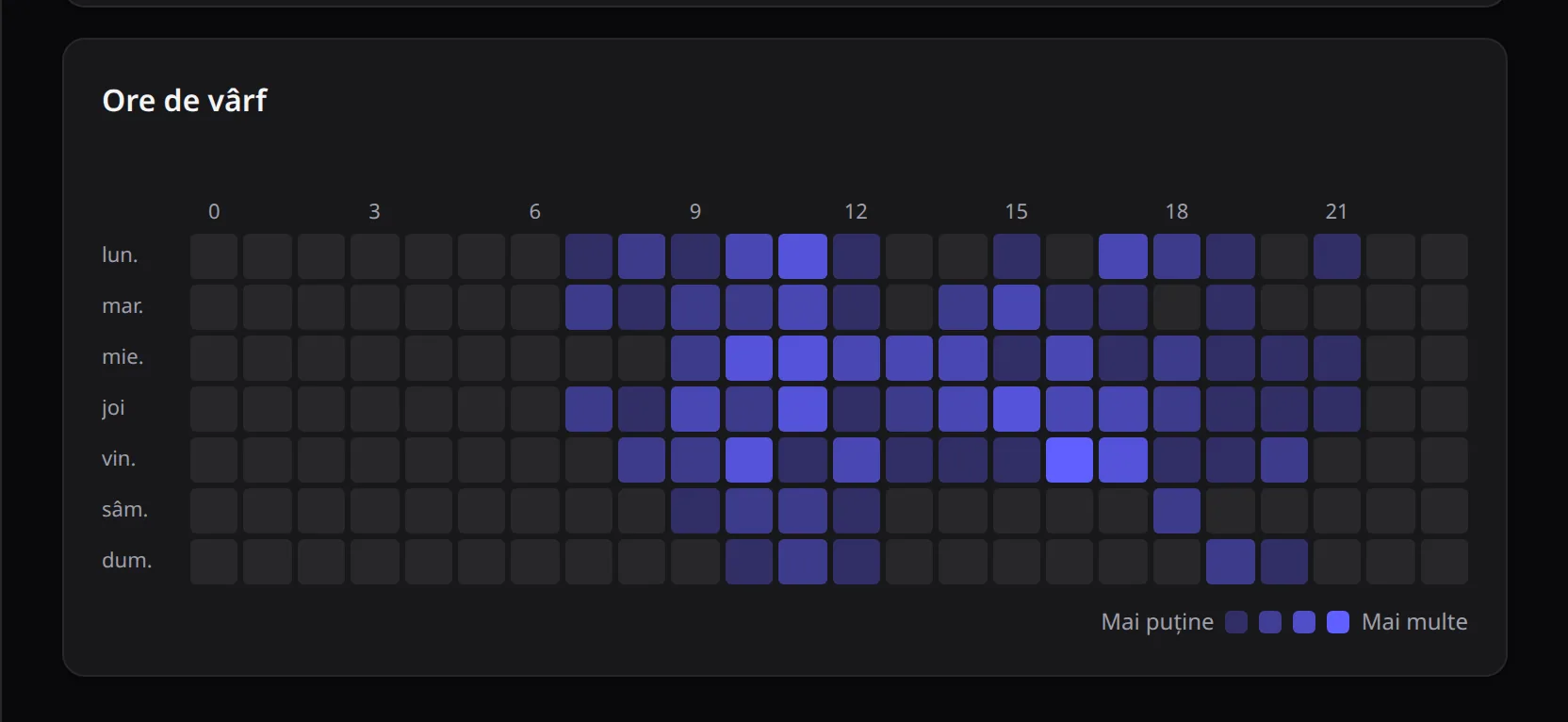Select the mar. cell under hour 6
1568x722 pixels.
point(534,307)
